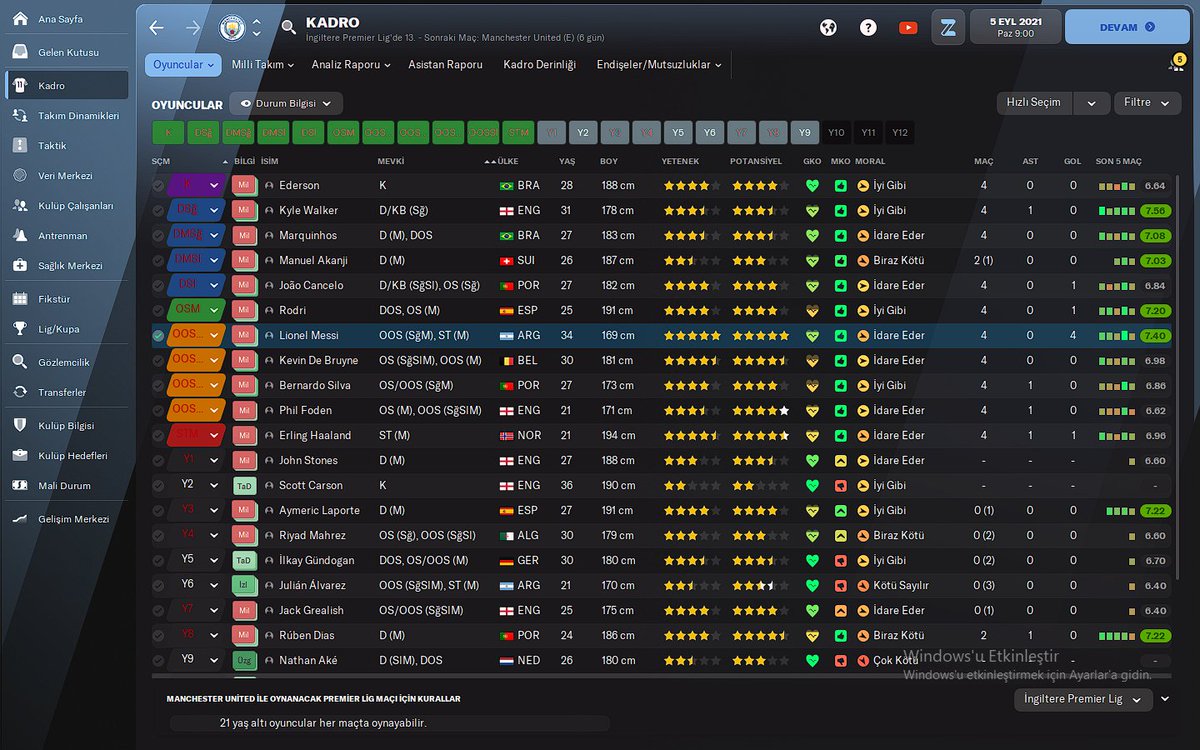Click Ederson's green heart condition icon
The width and height of the screenshot is (1200, 750).
tap(812, 186)
